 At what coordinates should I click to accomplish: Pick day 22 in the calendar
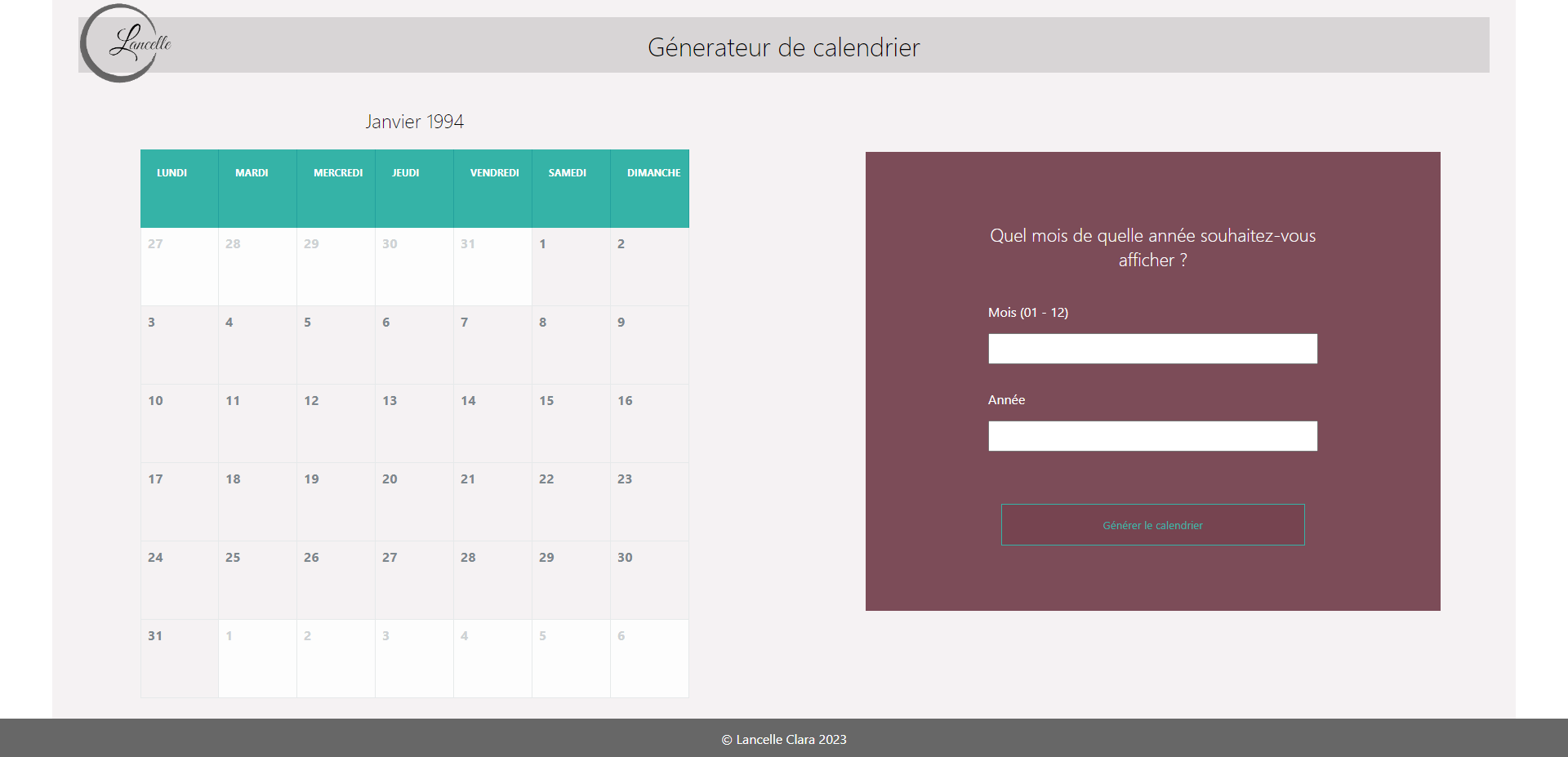(571, 502)
